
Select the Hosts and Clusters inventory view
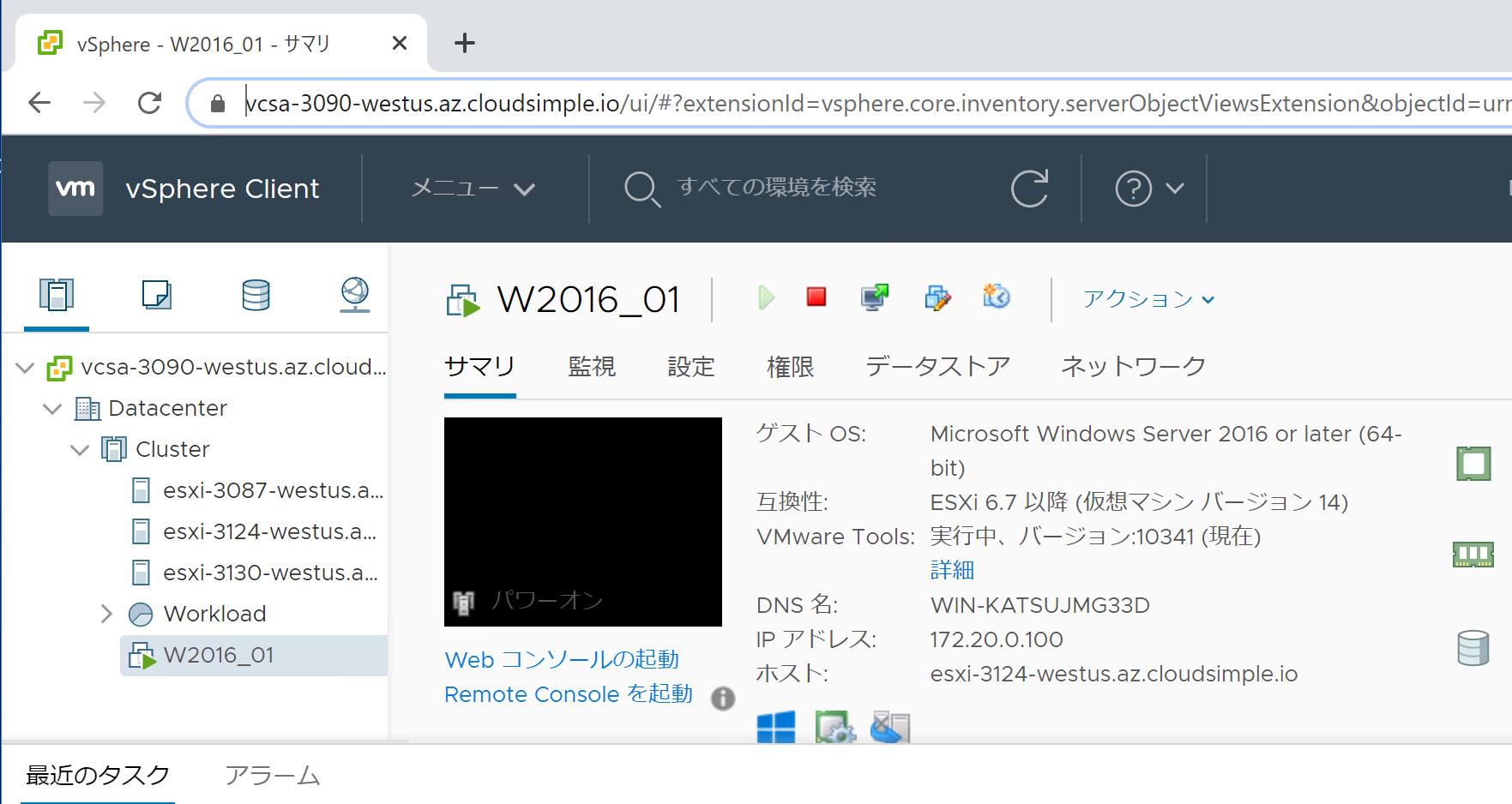[55, 294]
